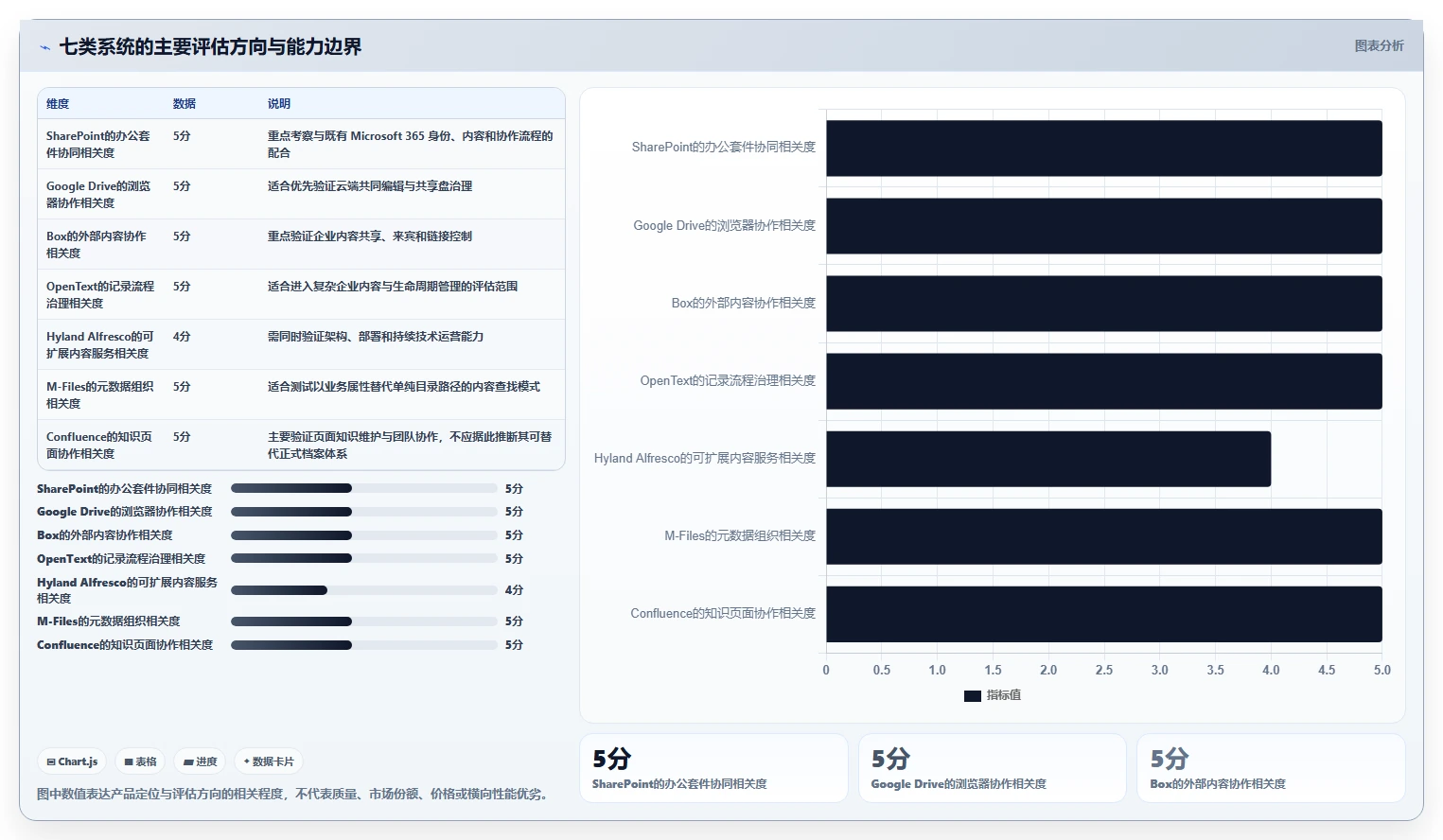Click the SharePoint bar in the chart
Screen dimensions: 1443x840
click(1104, 149)
